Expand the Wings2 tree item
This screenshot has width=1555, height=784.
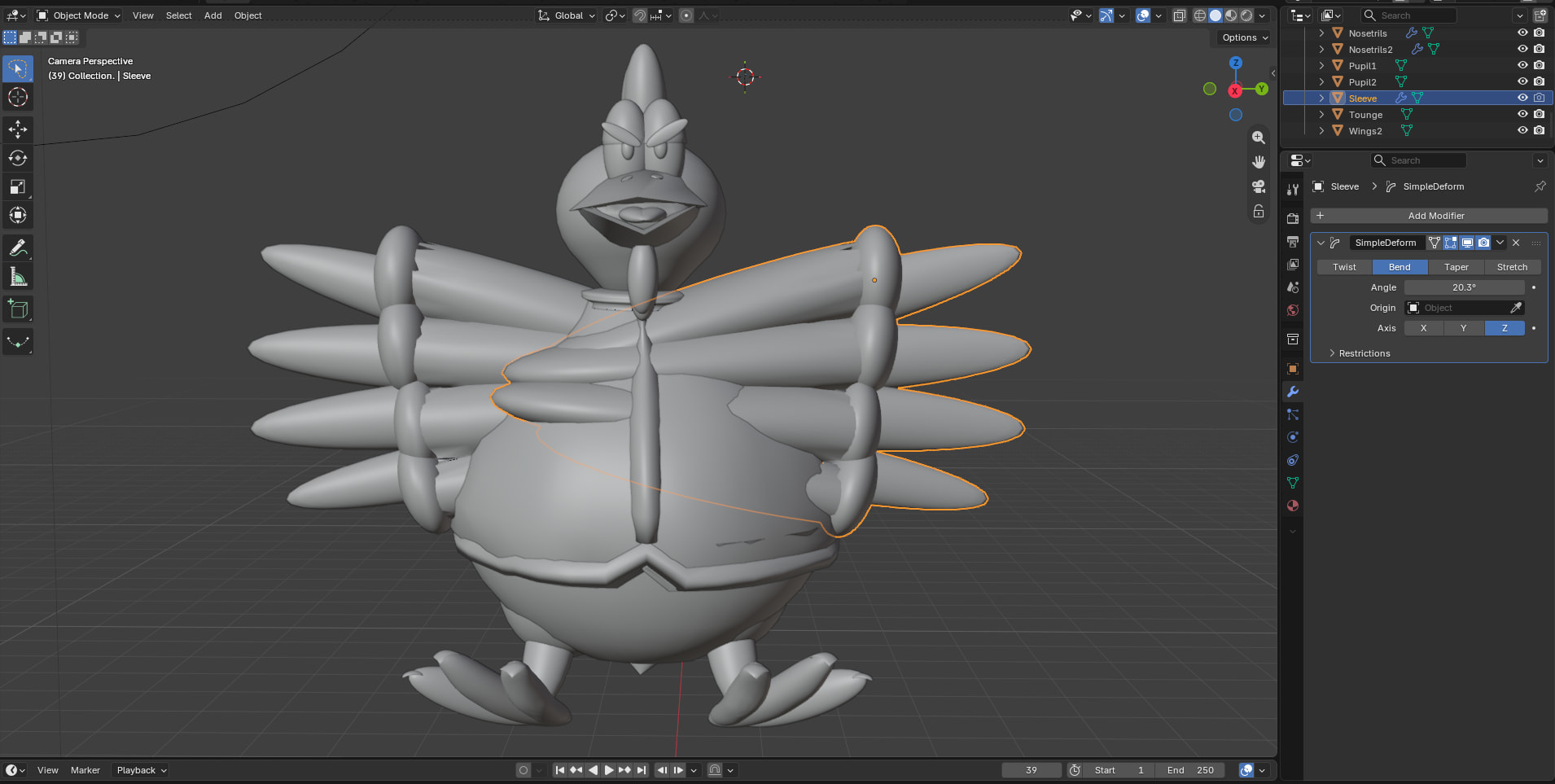(x=1321, y=130)
